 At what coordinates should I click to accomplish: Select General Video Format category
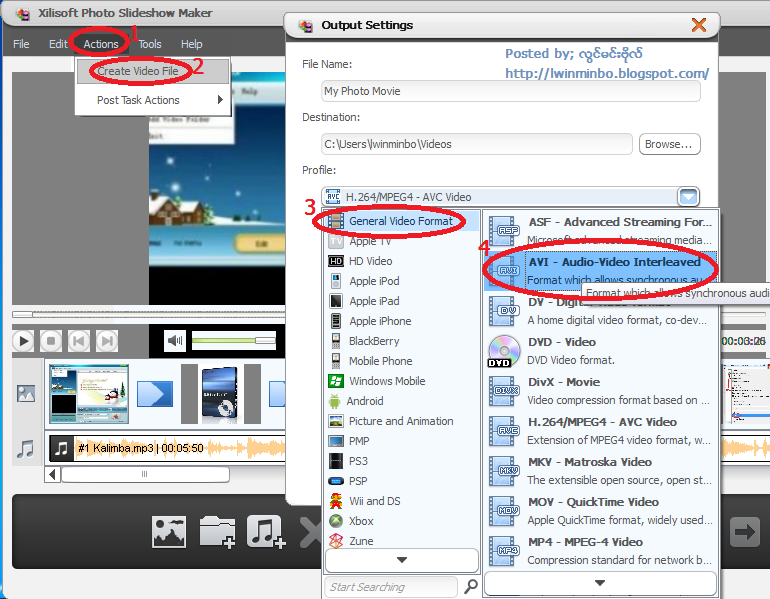click(401, 221)
